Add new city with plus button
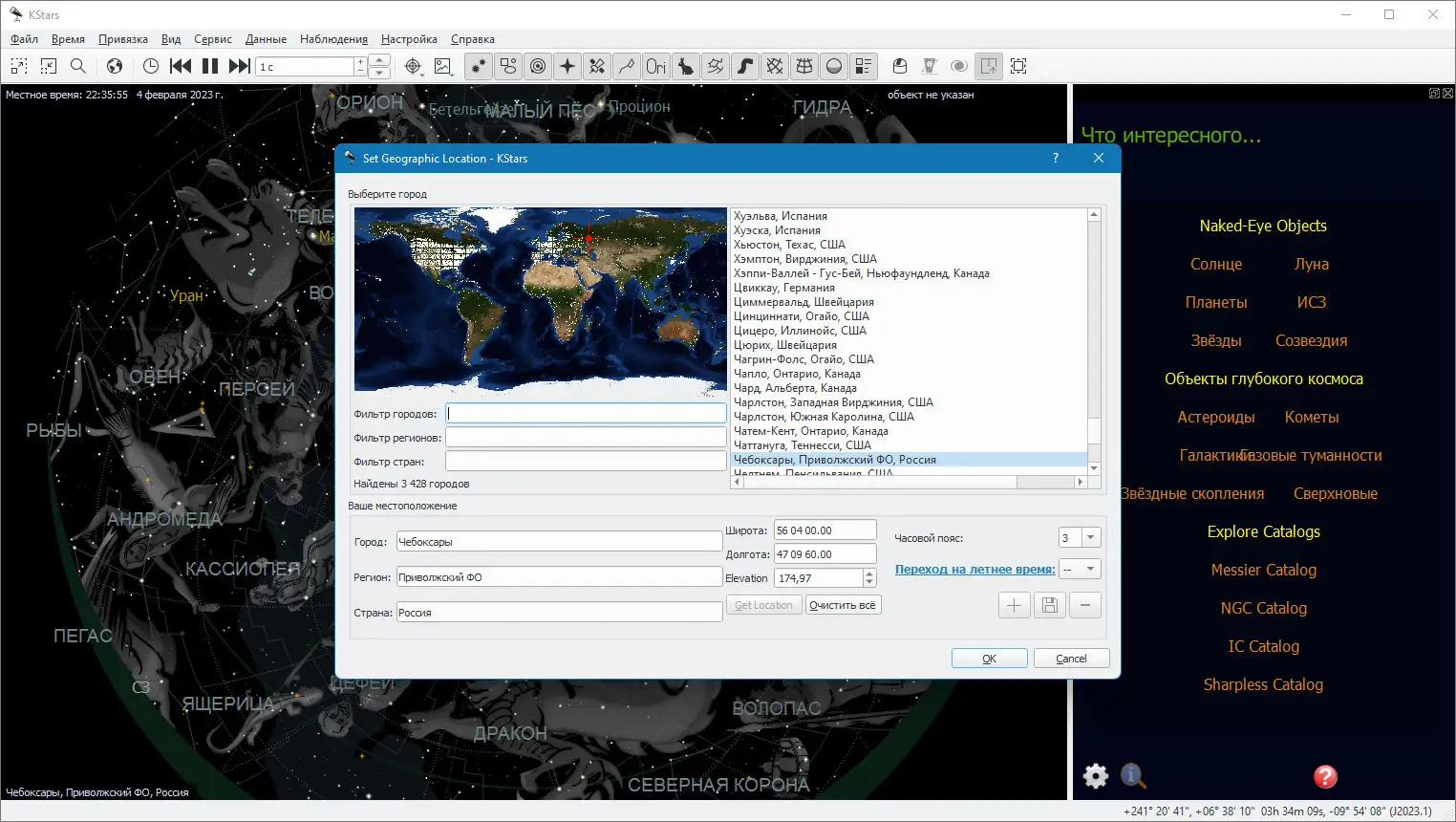Viewport: 1456px width, 822px height. 1014,605
